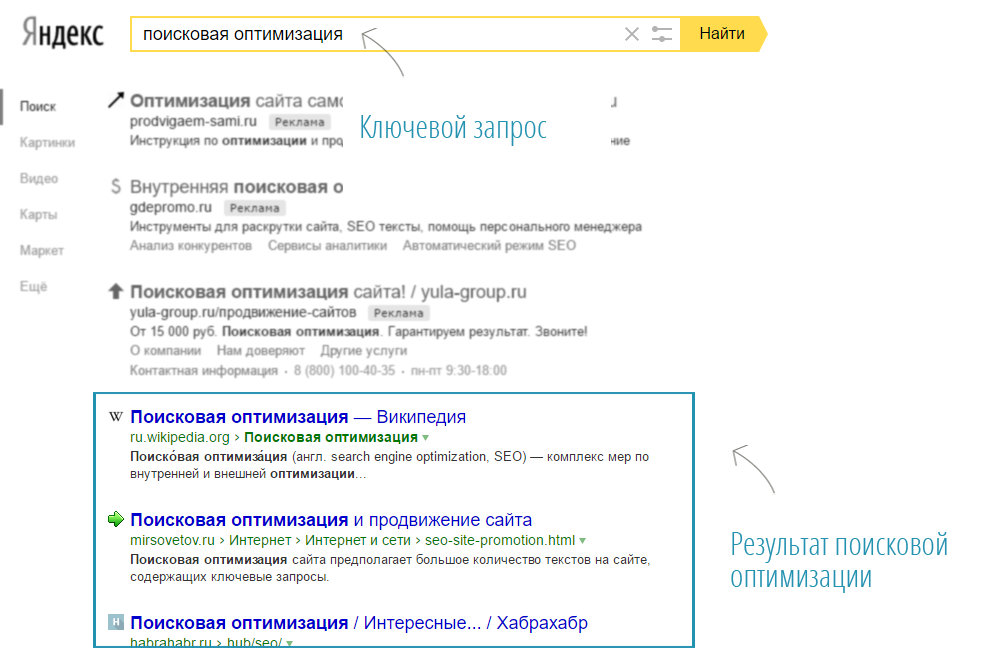Click the Яндекс logo
The width and height of the screenshot is (993, 648).
(63, 32)
